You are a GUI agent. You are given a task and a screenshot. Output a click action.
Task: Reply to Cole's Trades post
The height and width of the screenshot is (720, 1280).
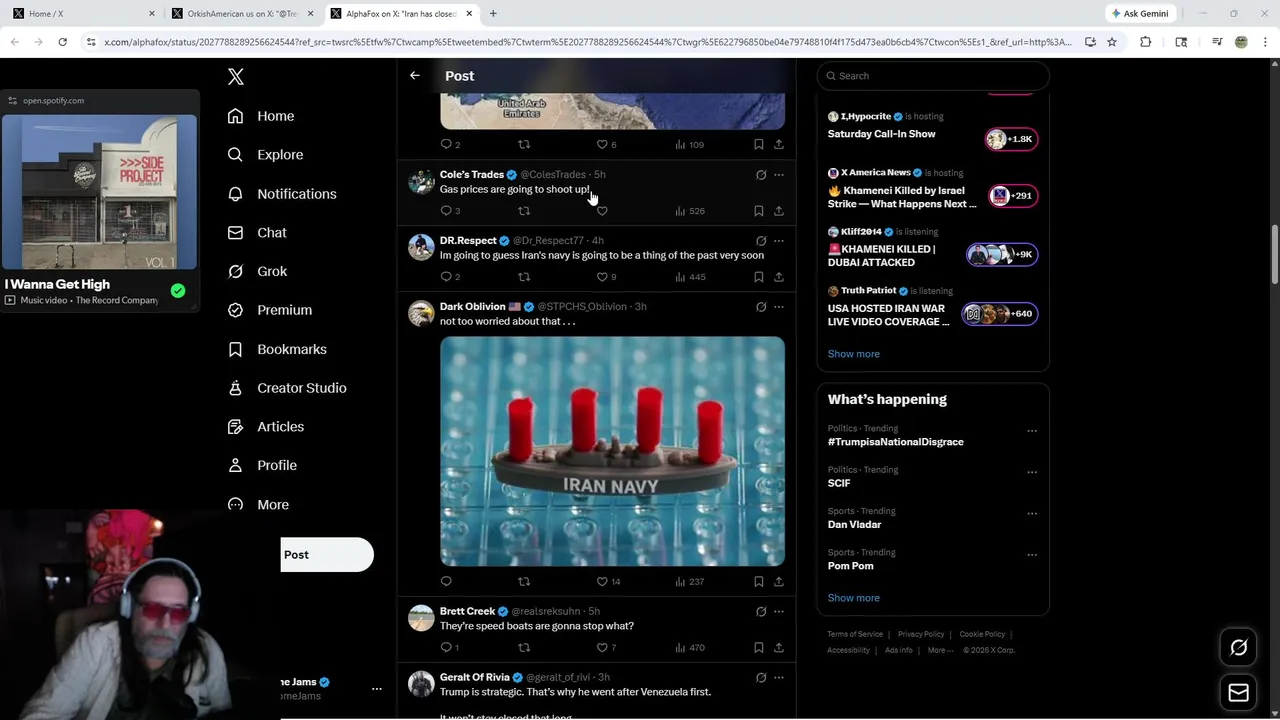[446, 211]
